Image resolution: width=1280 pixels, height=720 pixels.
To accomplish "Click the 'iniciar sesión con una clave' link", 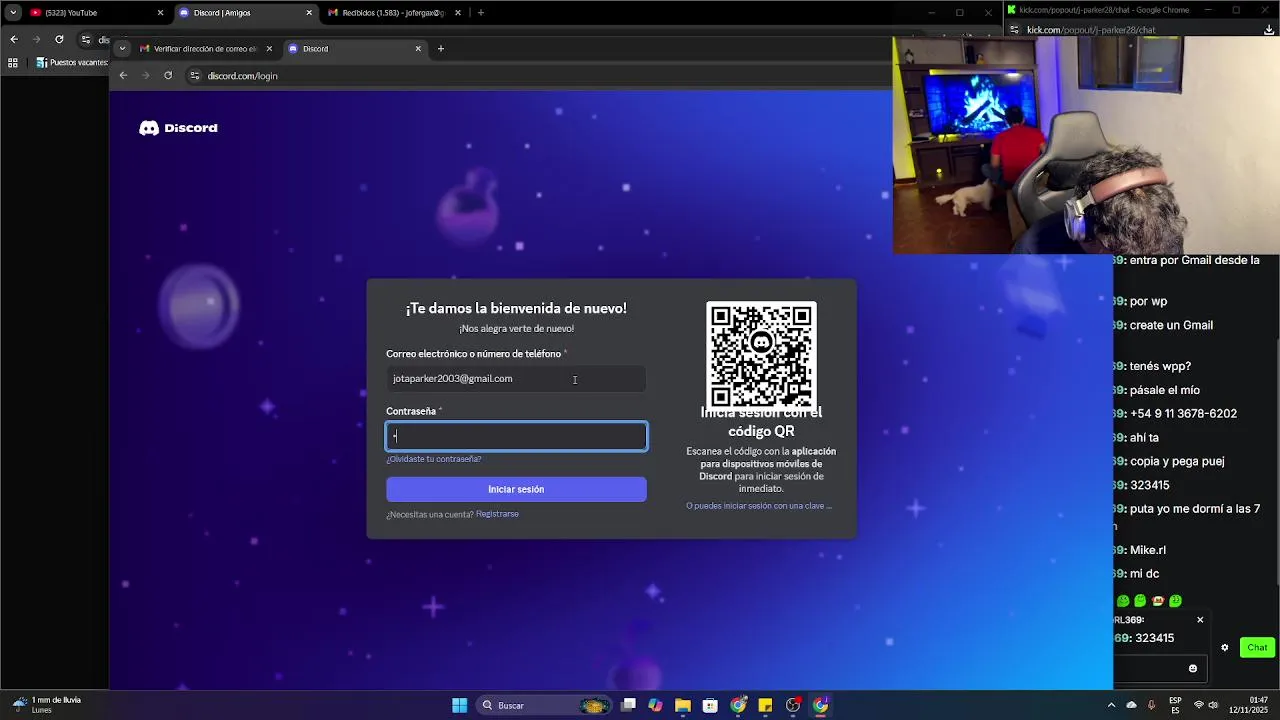I will tap(759, 506).
